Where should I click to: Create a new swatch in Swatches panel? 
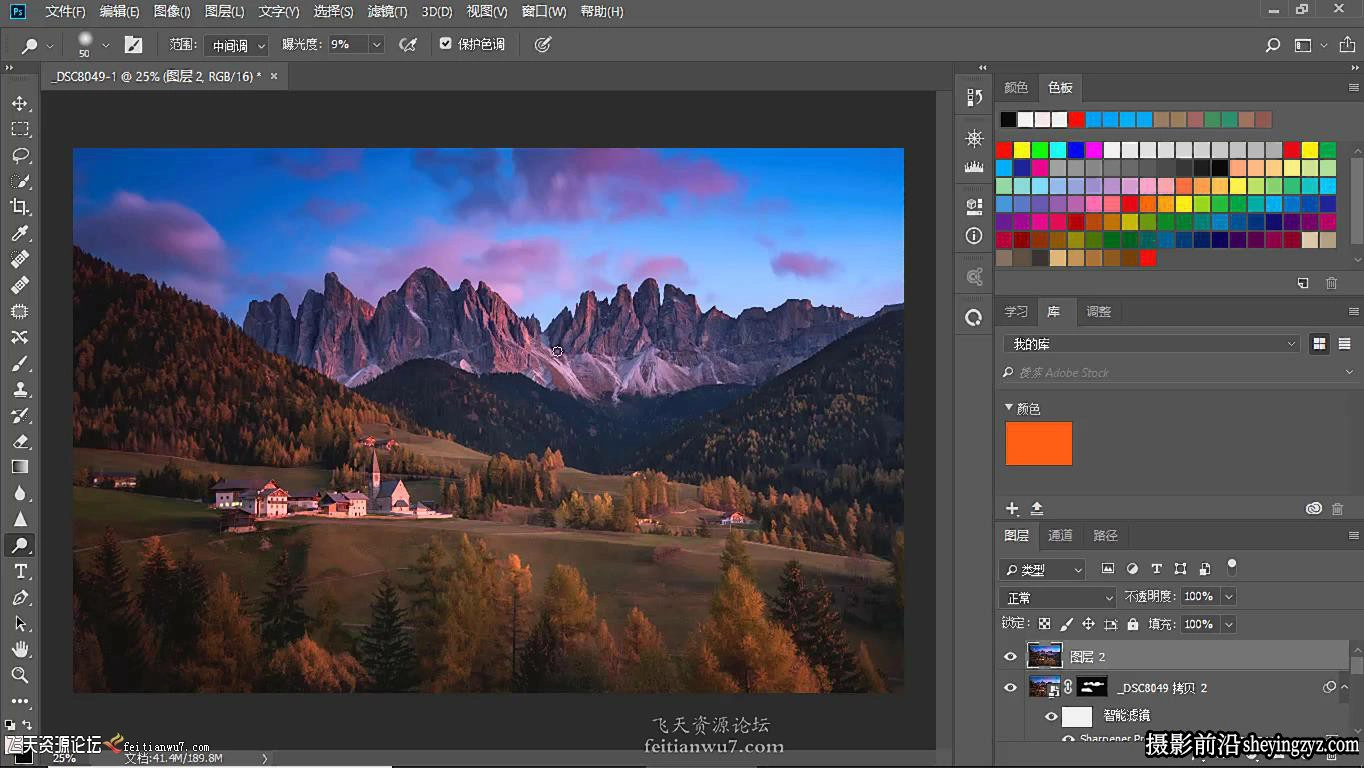tap(1303, 283)
